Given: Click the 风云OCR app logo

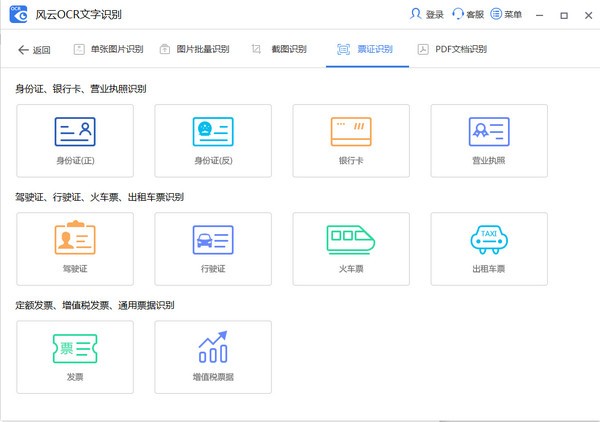Looking at the screenshot, I should click(x=18, y=14).
